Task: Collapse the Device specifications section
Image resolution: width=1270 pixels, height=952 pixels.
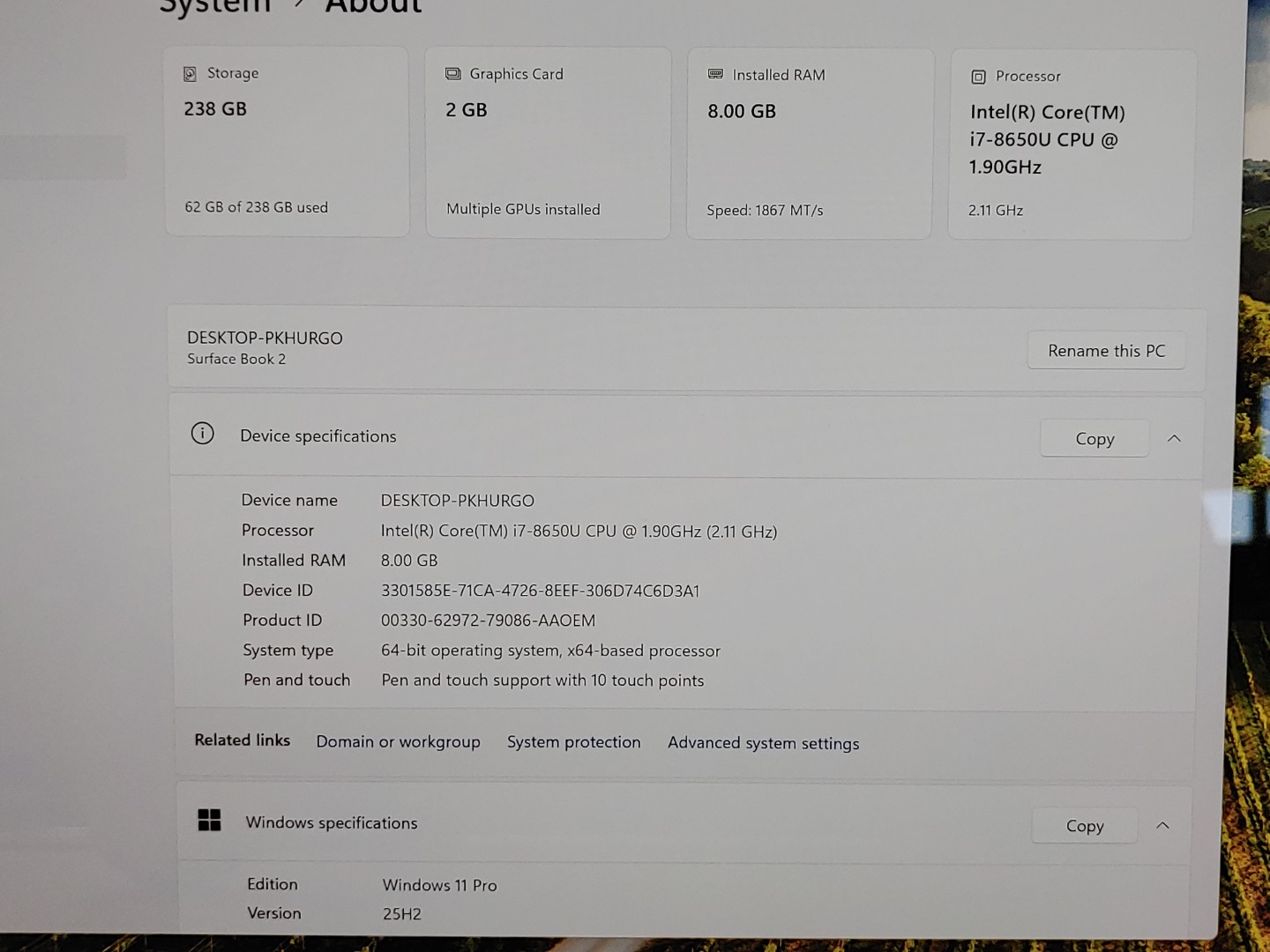Action: click(x=1173, y=438)
